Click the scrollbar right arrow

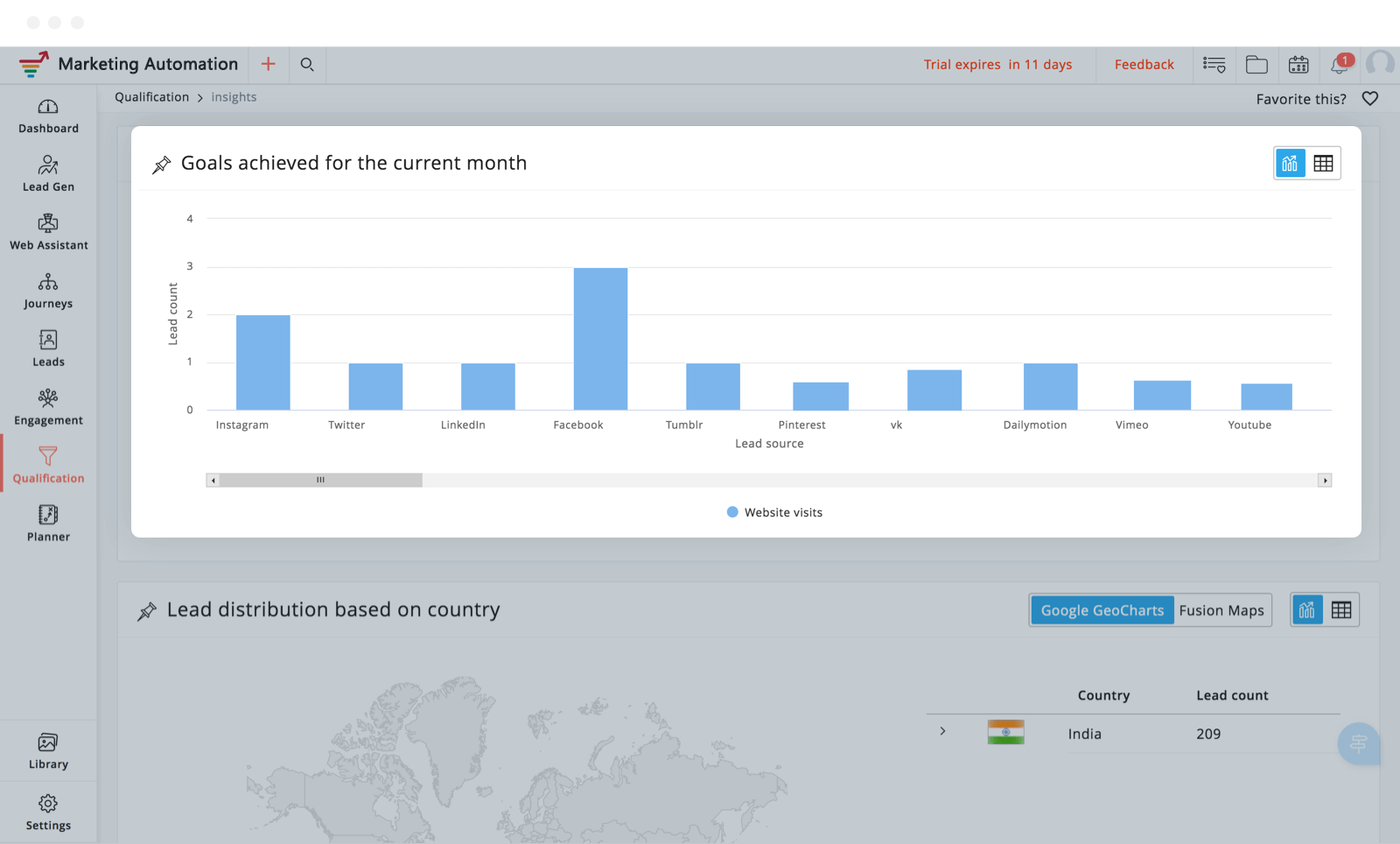[1325, 481]
